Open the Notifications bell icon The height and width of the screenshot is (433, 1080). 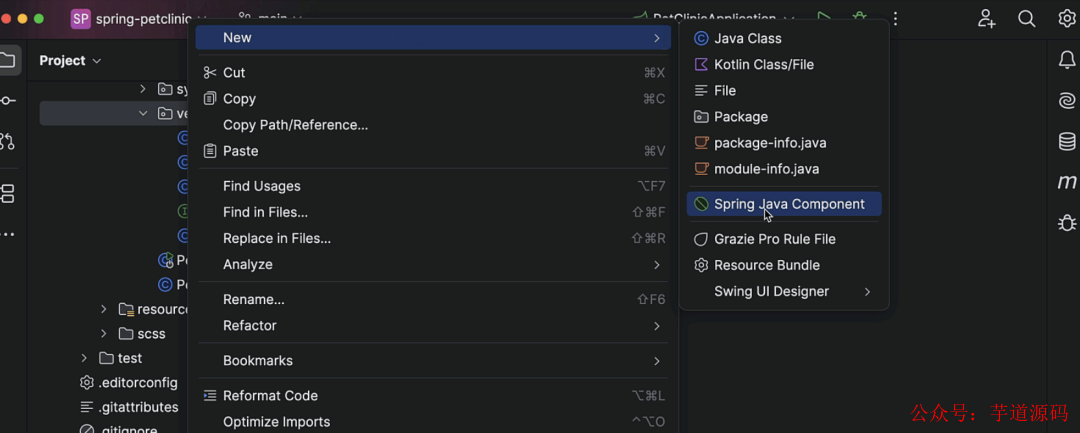point(1067,61)
